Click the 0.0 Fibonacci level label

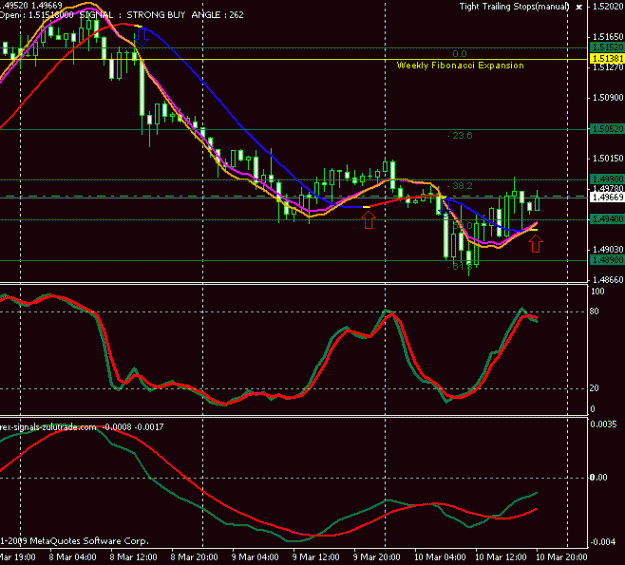[460, 54]
